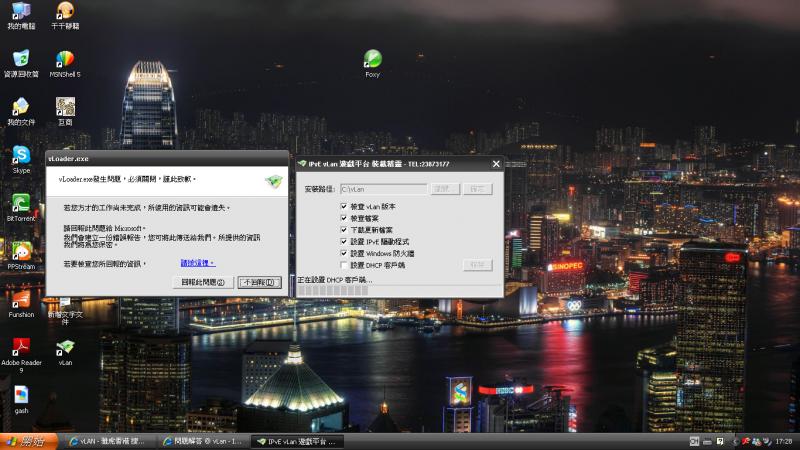Click the rightmost button on the install path row
The height and width of the screenshot is (450, 800).
[x=478, y=189]
